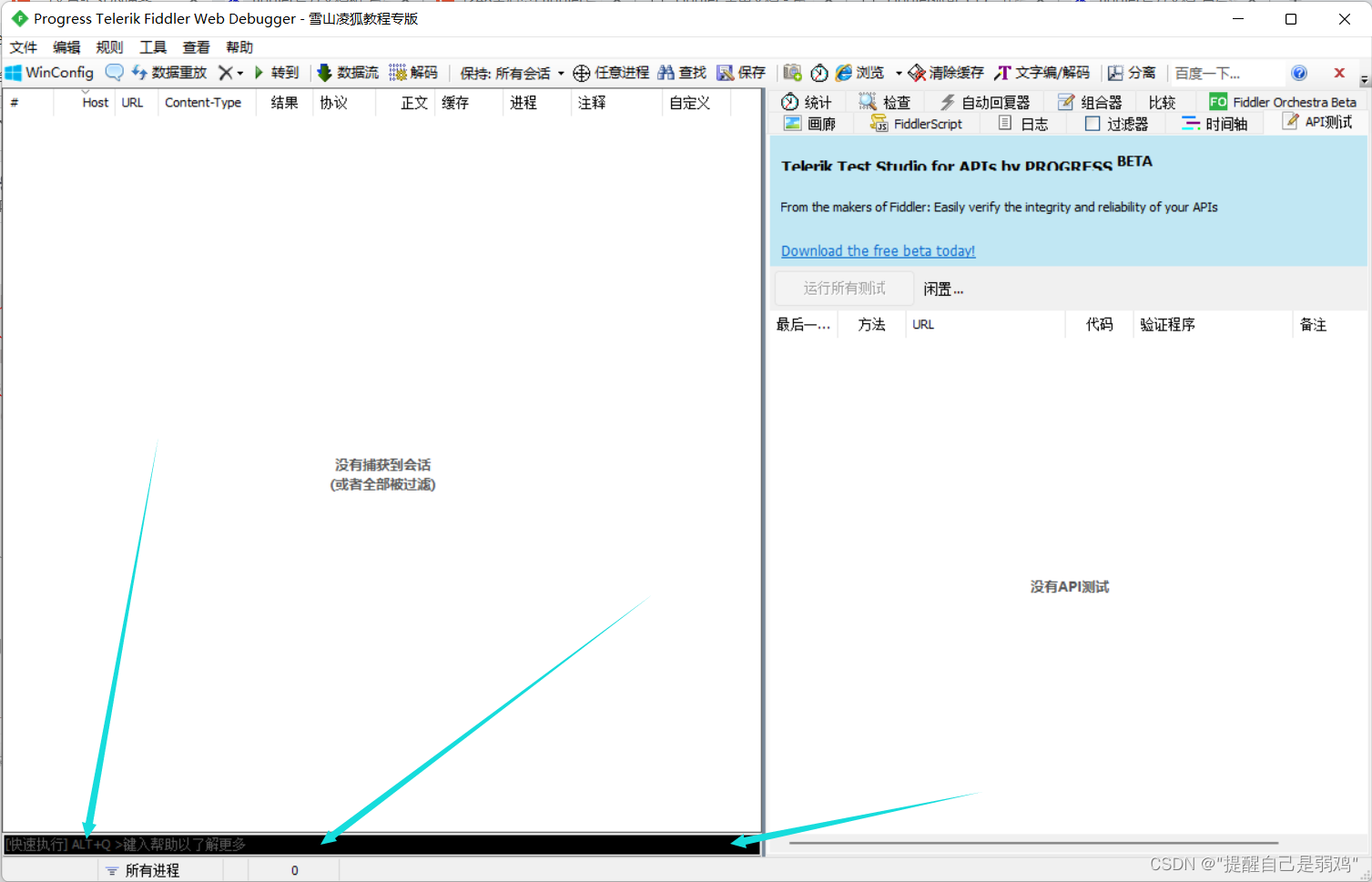Switch to the 时间轴 timeline tab
Image resolution: width=1372 pixels, height=882 pixels.
[1214, 124]
